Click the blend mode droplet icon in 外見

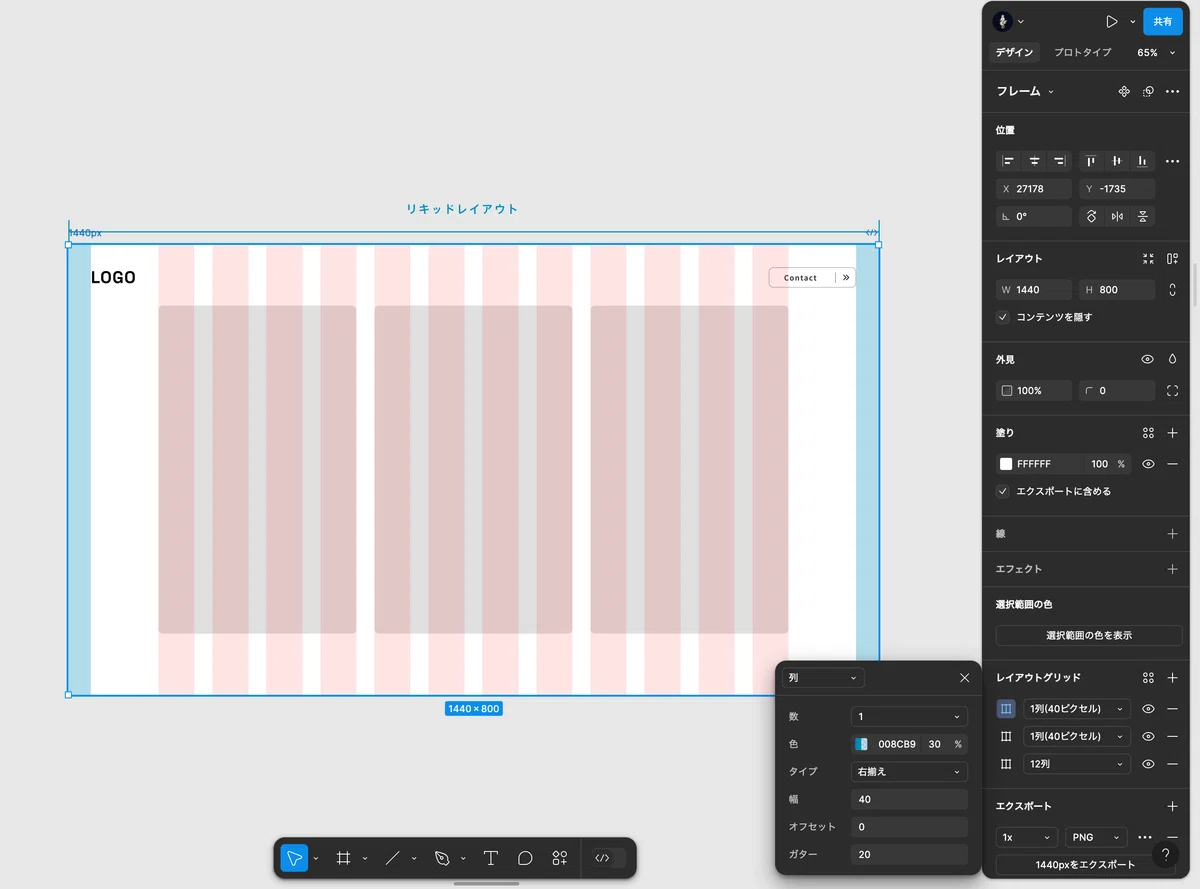[1173, 359]
